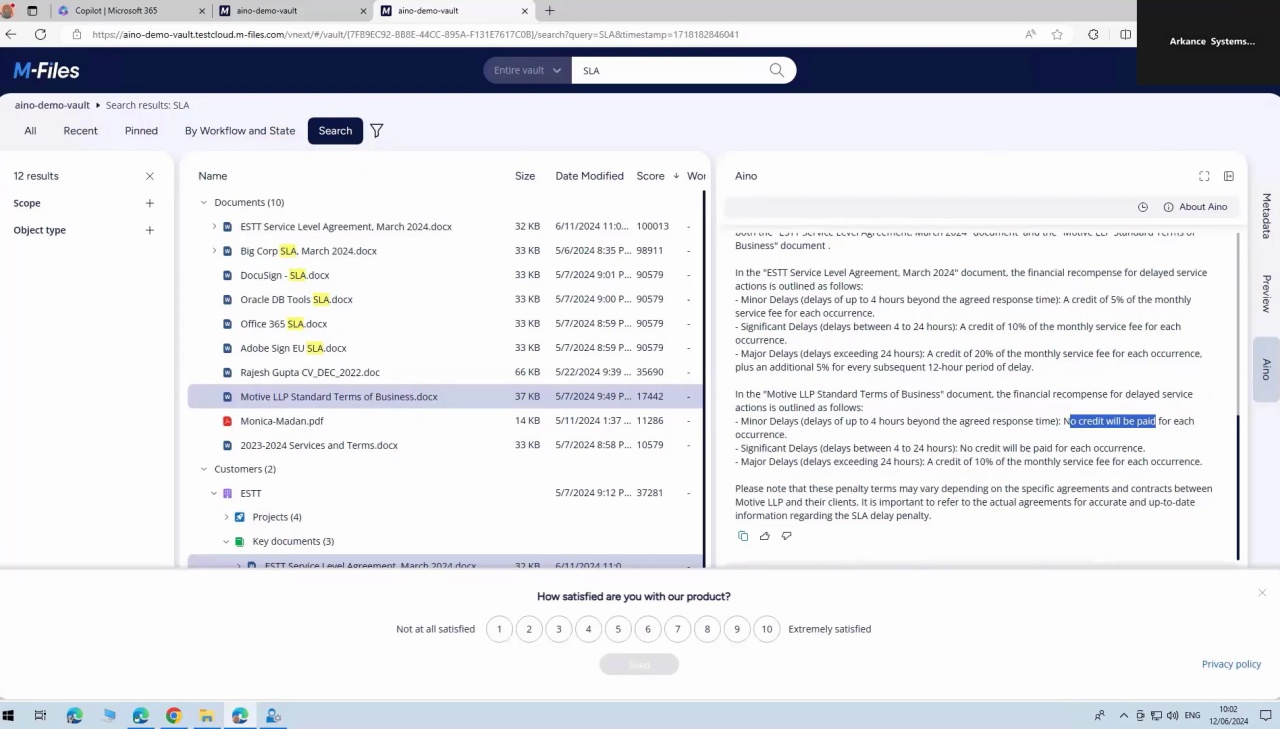Image resolution: width=1280 pixels, height=729 pixels.
Task: Click the Aino response scrollbar
Action: 1238,487
